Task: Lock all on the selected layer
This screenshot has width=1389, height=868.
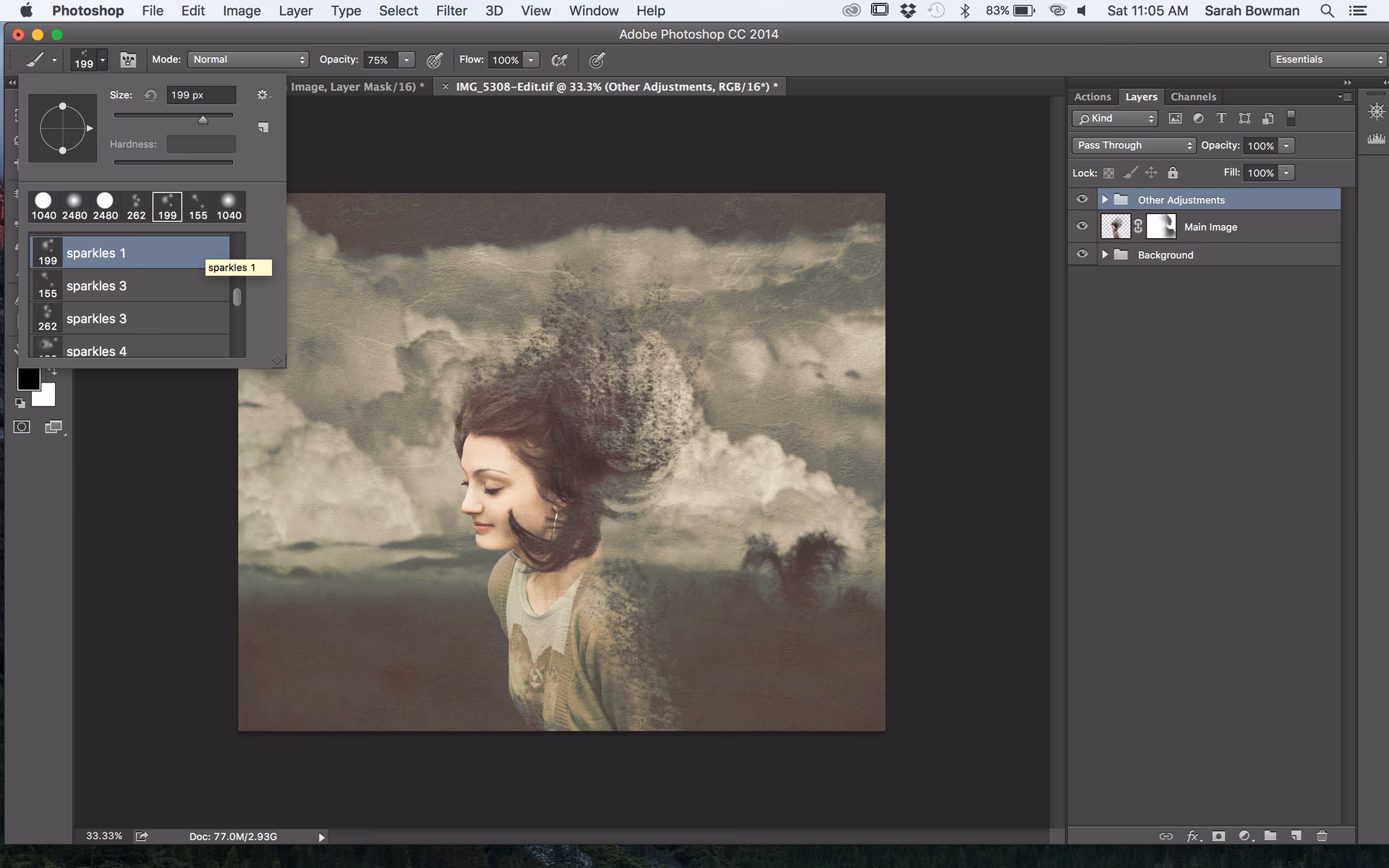Action: 1173,173
